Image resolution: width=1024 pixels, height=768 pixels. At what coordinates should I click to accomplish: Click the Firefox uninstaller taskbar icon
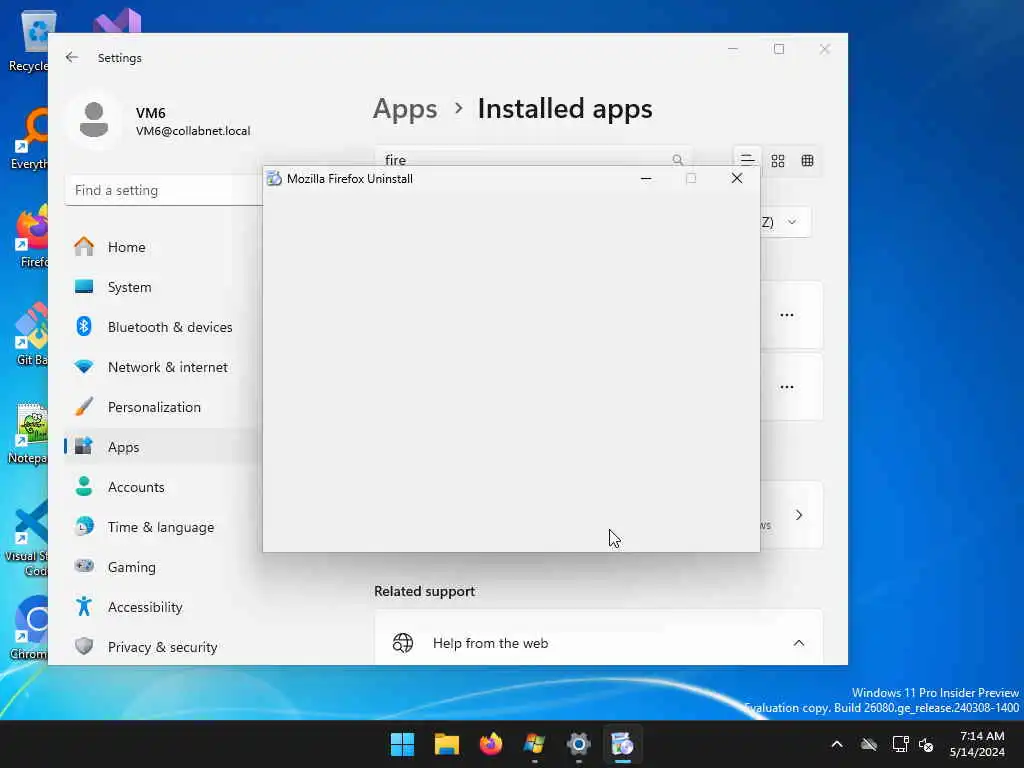622,744
